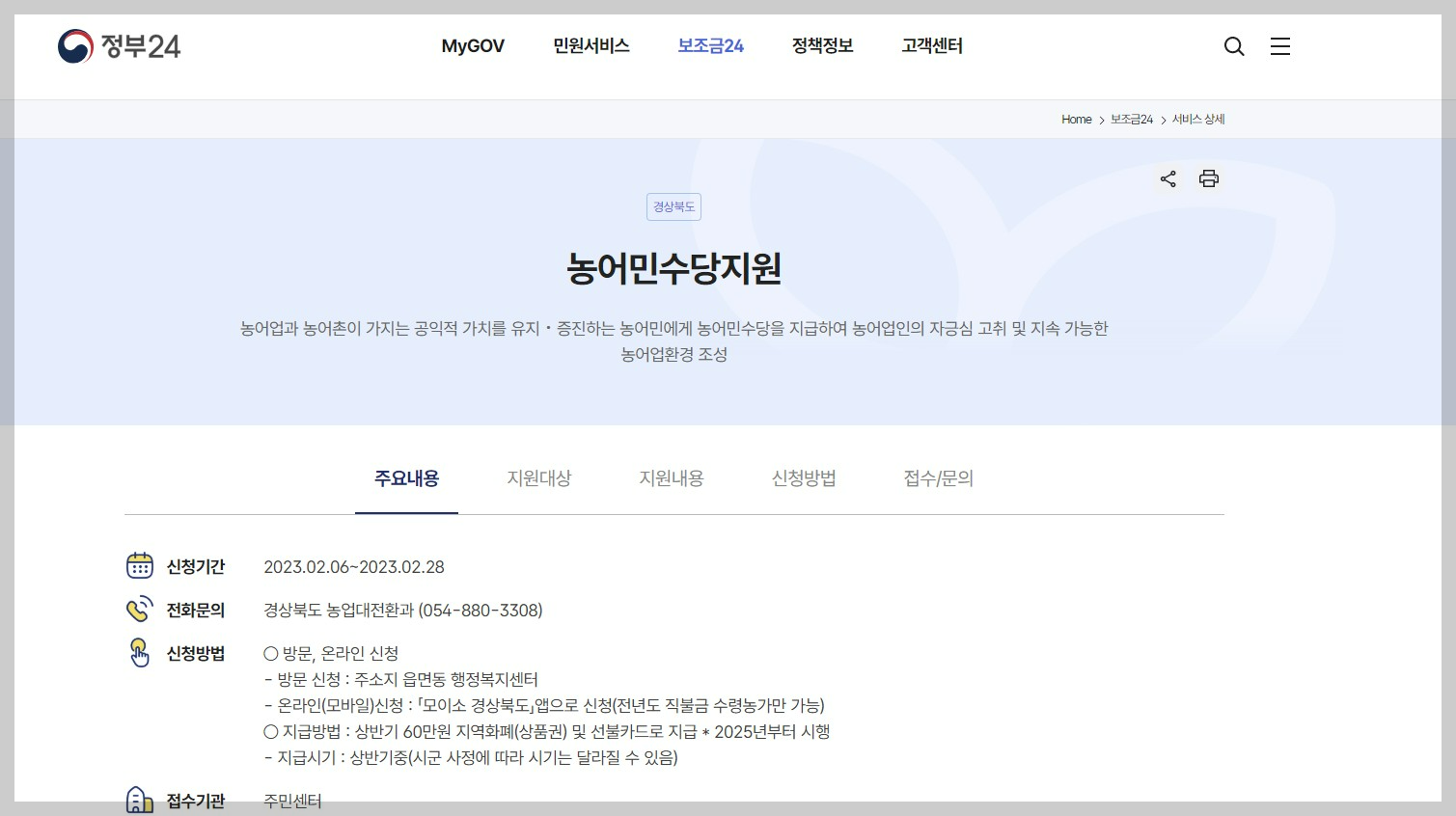The height and width of the screenshot is (816, 1456).
Task: Click phone icon beside 전화문의
Action: 140,610
